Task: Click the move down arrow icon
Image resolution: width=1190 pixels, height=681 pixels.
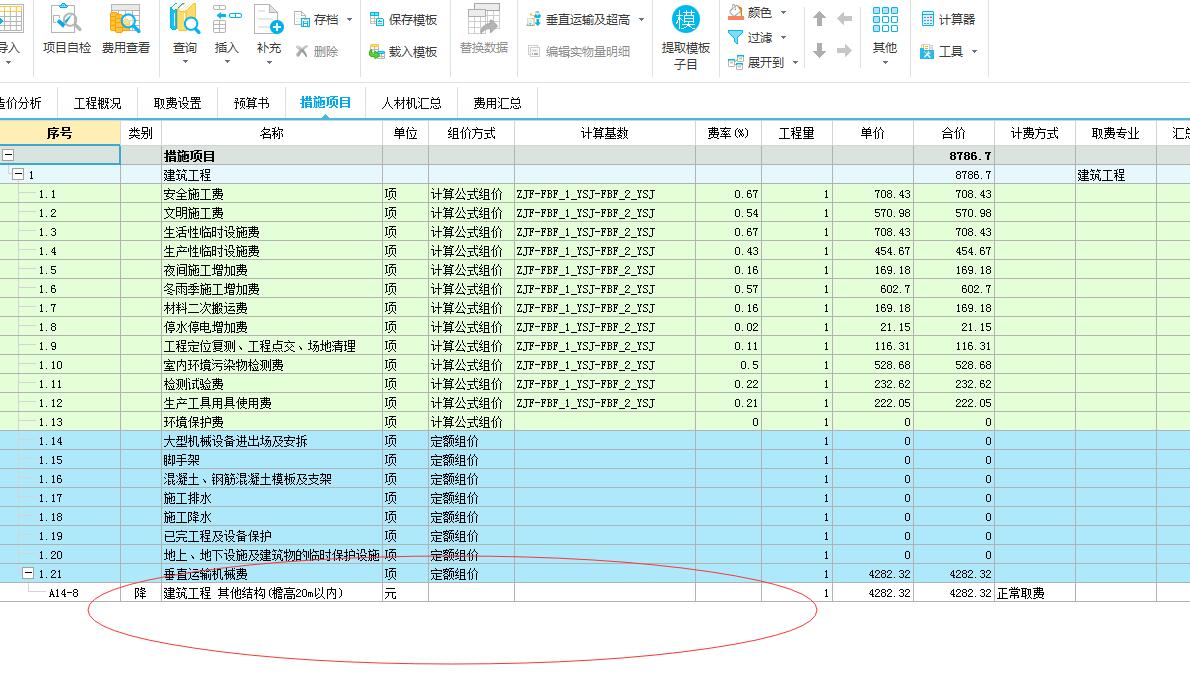Action: [x=819, y=51]
